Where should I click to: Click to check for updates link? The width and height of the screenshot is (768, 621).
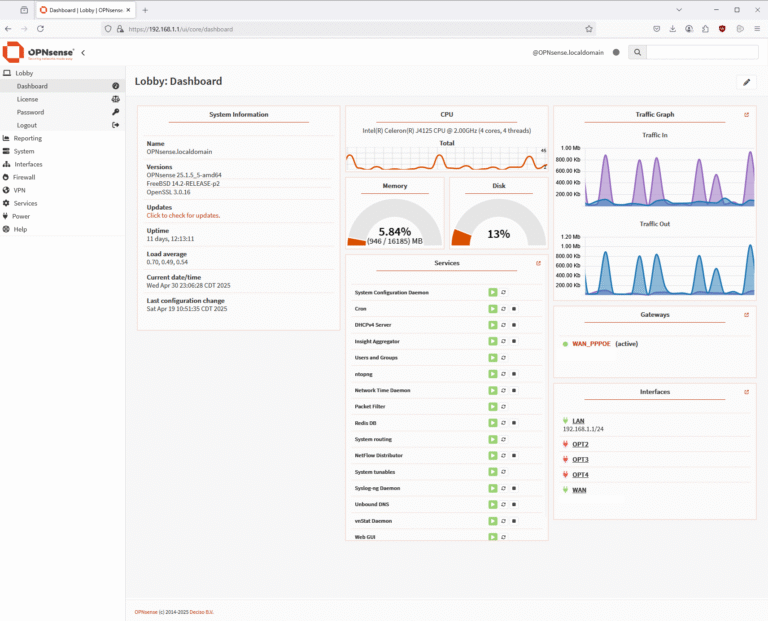(183, 215)
